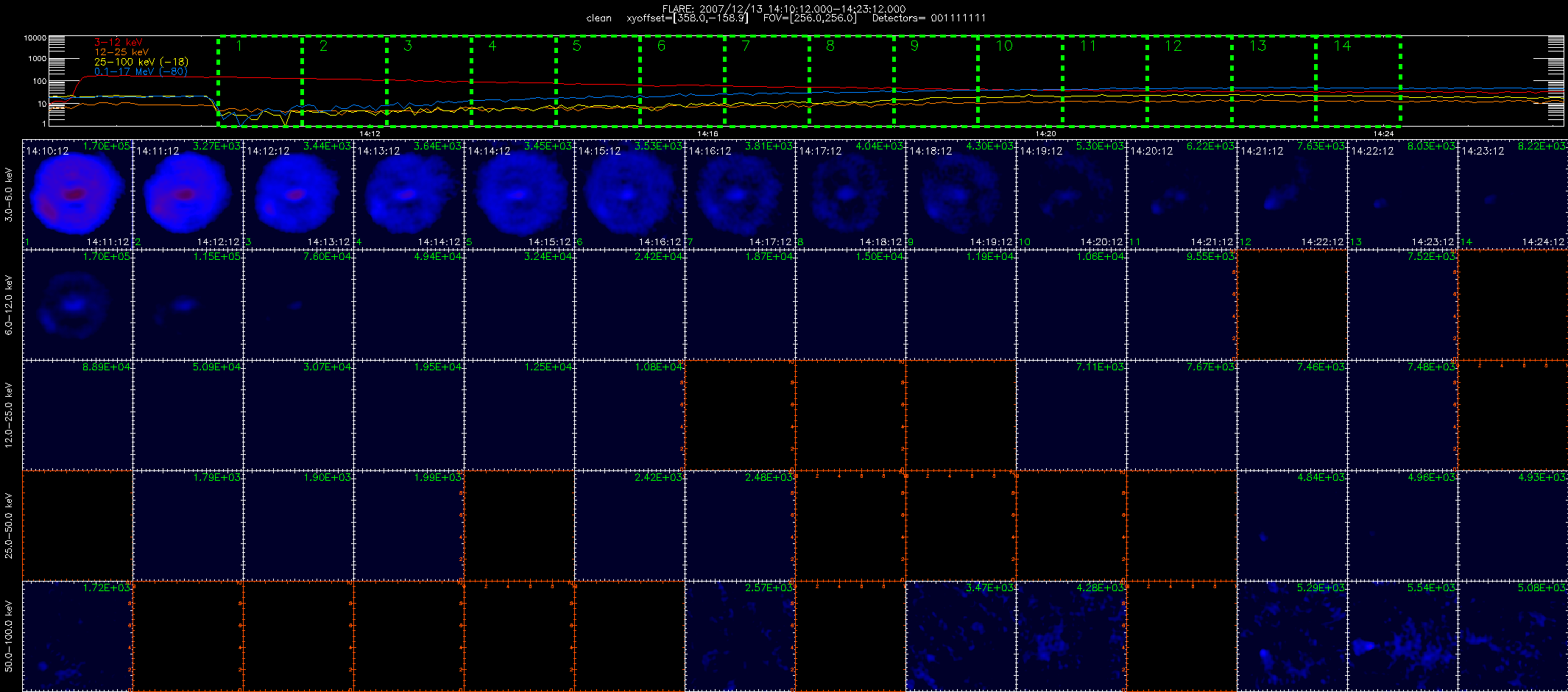The image size is (1568, 692).
Task: Select the 50.0-100.0 keV image labeled 1.72E+03
Action: 77,636
